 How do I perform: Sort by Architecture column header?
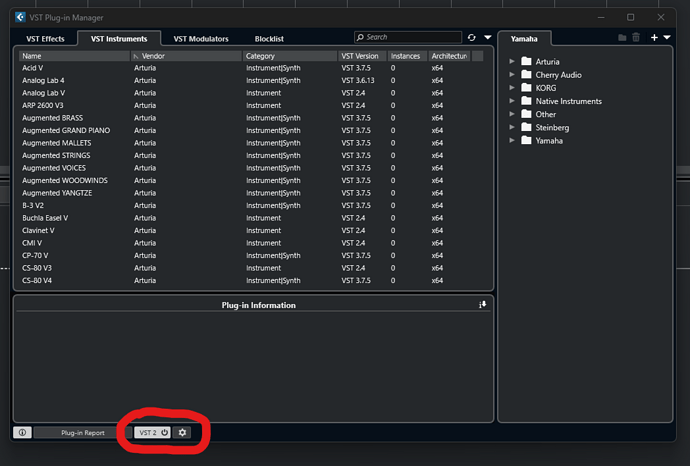tap(449, 56)
